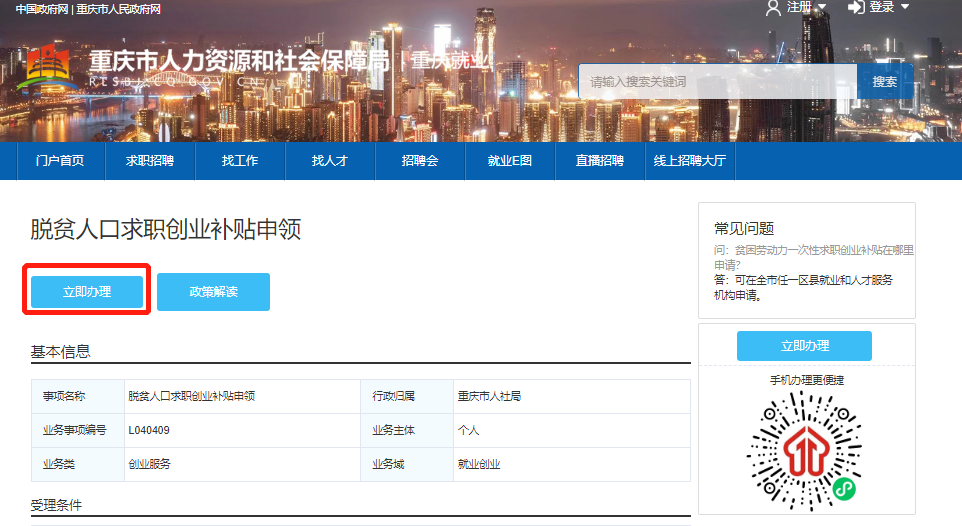Click the WeChat mini-program QR code
The height and width of the screenshot is (526, 962).
coord(804,447)
